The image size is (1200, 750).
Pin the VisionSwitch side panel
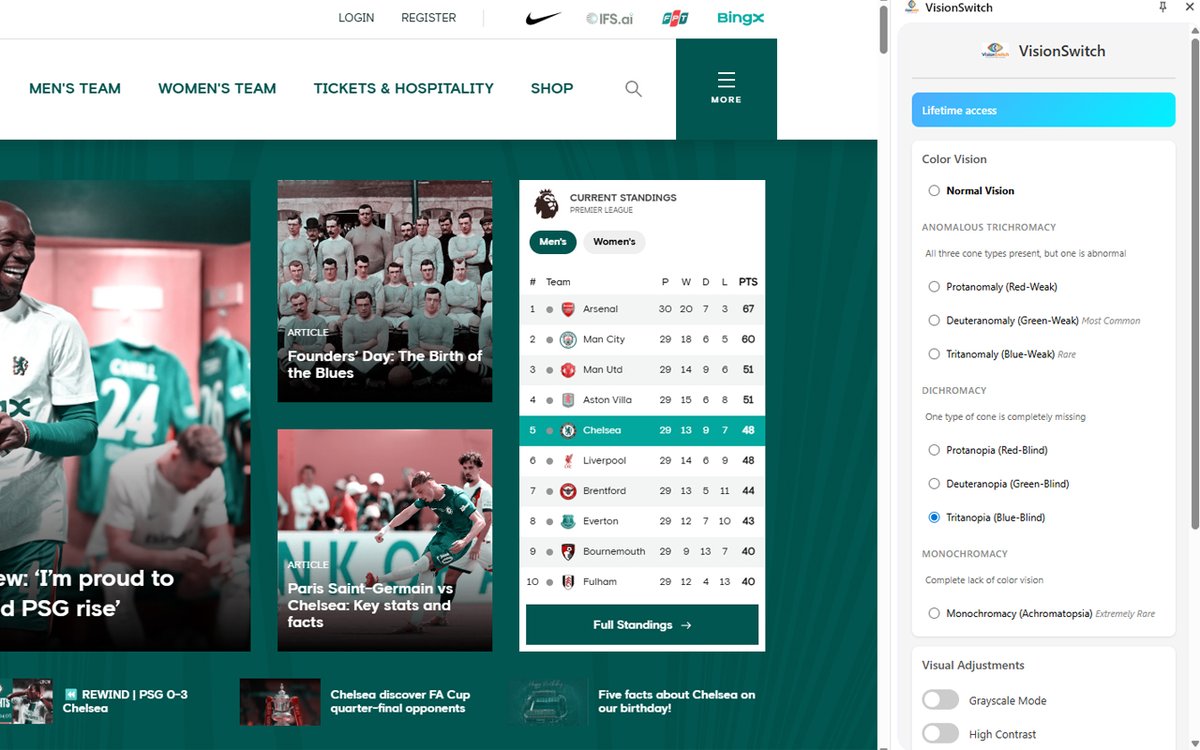click(1162, 7)
